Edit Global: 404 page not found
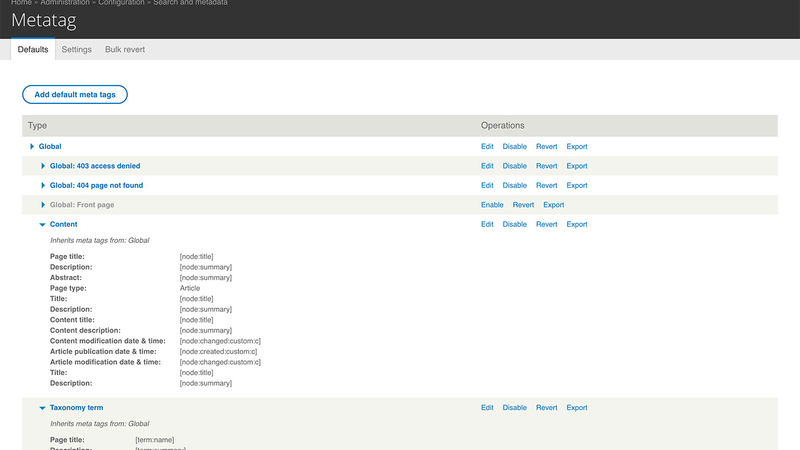Screen dimensions: 800x450 coord(487,185)
